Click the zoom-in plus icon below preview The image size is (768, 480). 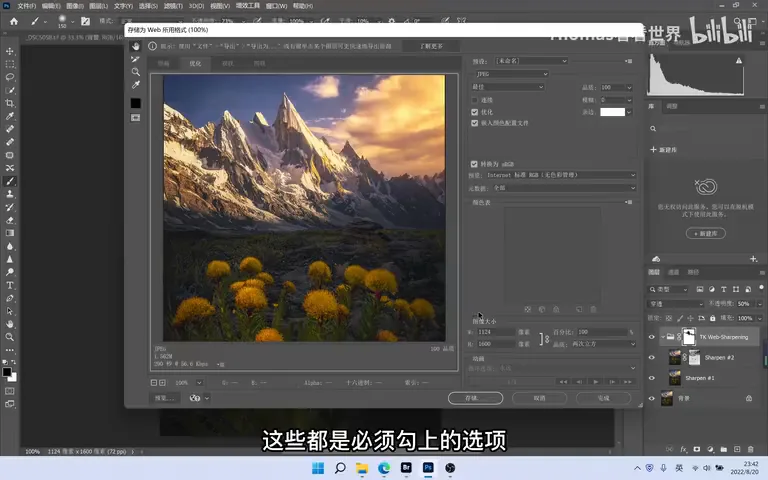point(162,383)
